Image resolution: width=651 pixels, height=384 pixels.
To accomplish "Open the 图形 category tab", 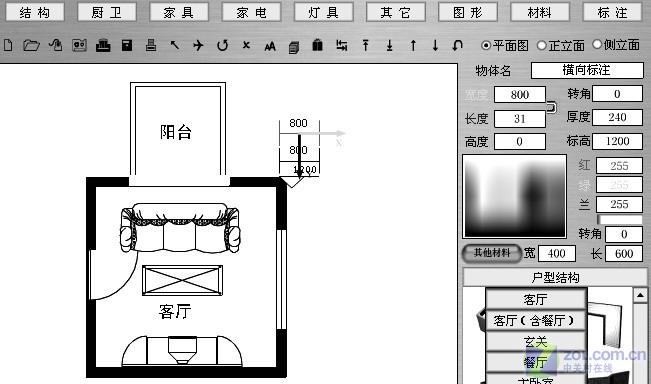I will tap(468, 12).
